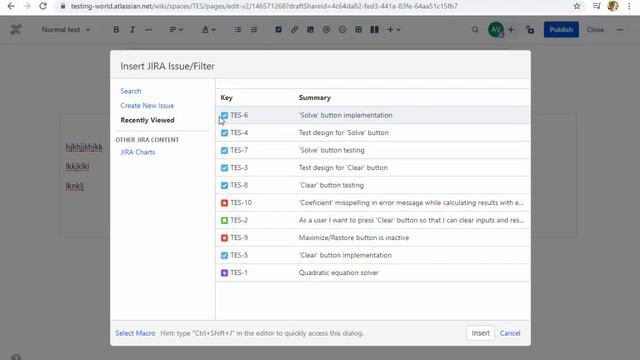Click the invite collaborator plus icon
The width and height of the screenshot is (640, 360).
click(x=511, y=30)
